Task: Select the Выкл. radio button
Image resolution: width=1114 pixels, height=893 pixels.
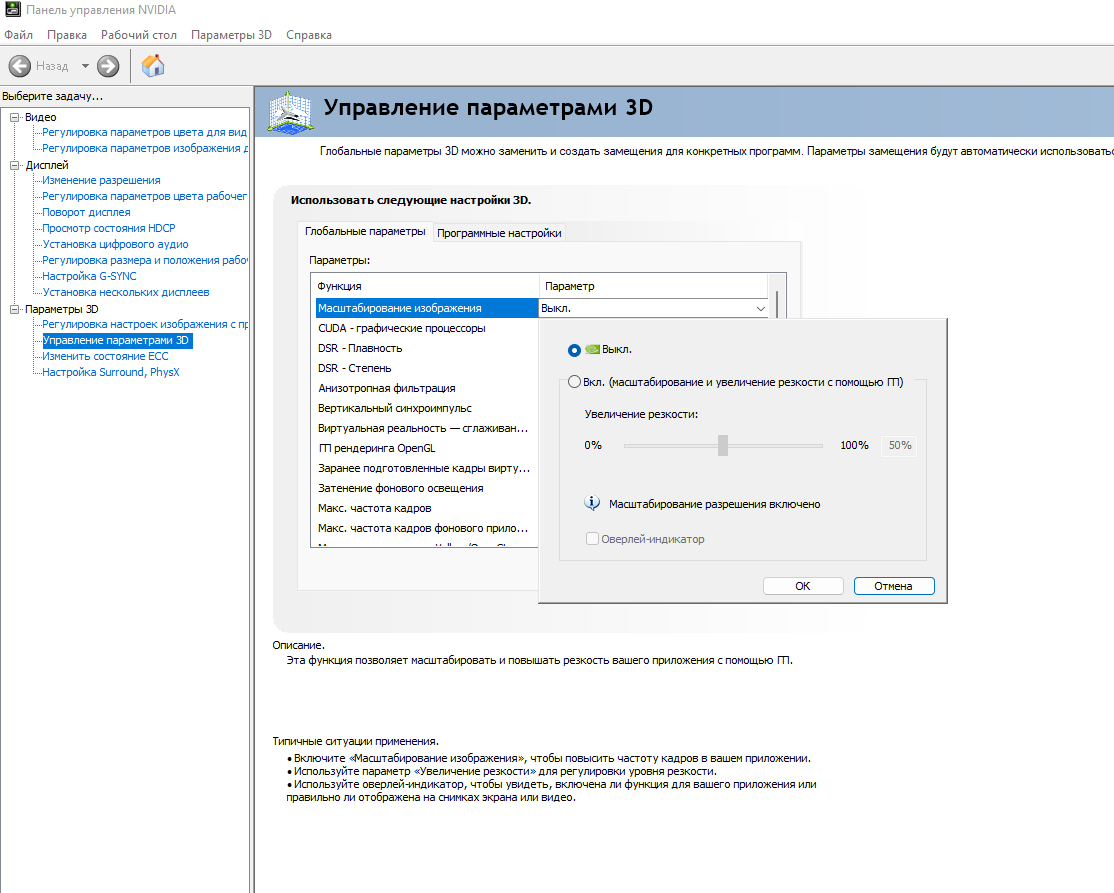Action: pyautogui.click(x=574, y=350)
